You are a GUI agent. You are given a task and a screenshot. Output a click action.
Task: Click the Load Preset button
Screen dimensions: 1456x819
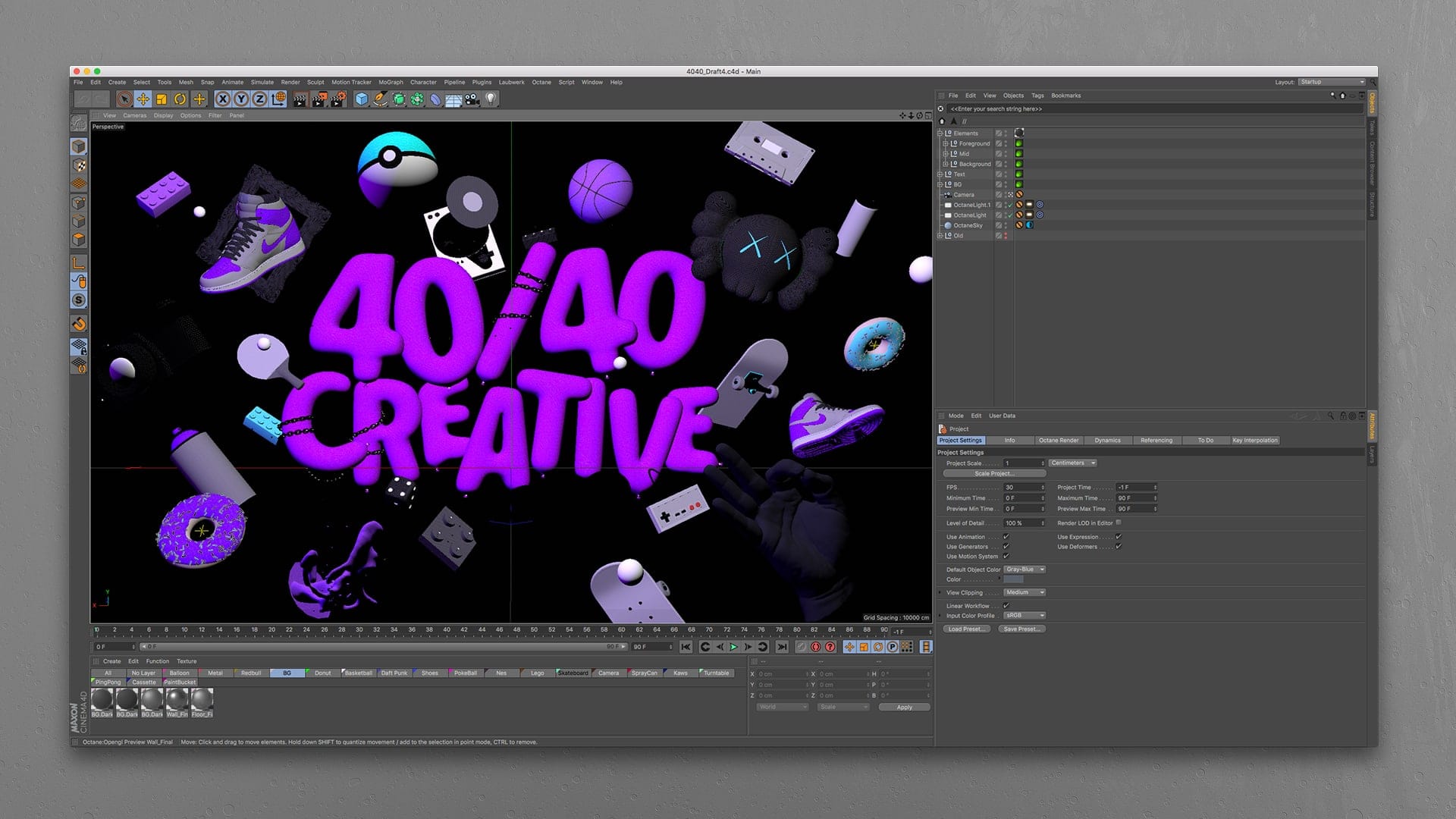click(x=966, y=629)
